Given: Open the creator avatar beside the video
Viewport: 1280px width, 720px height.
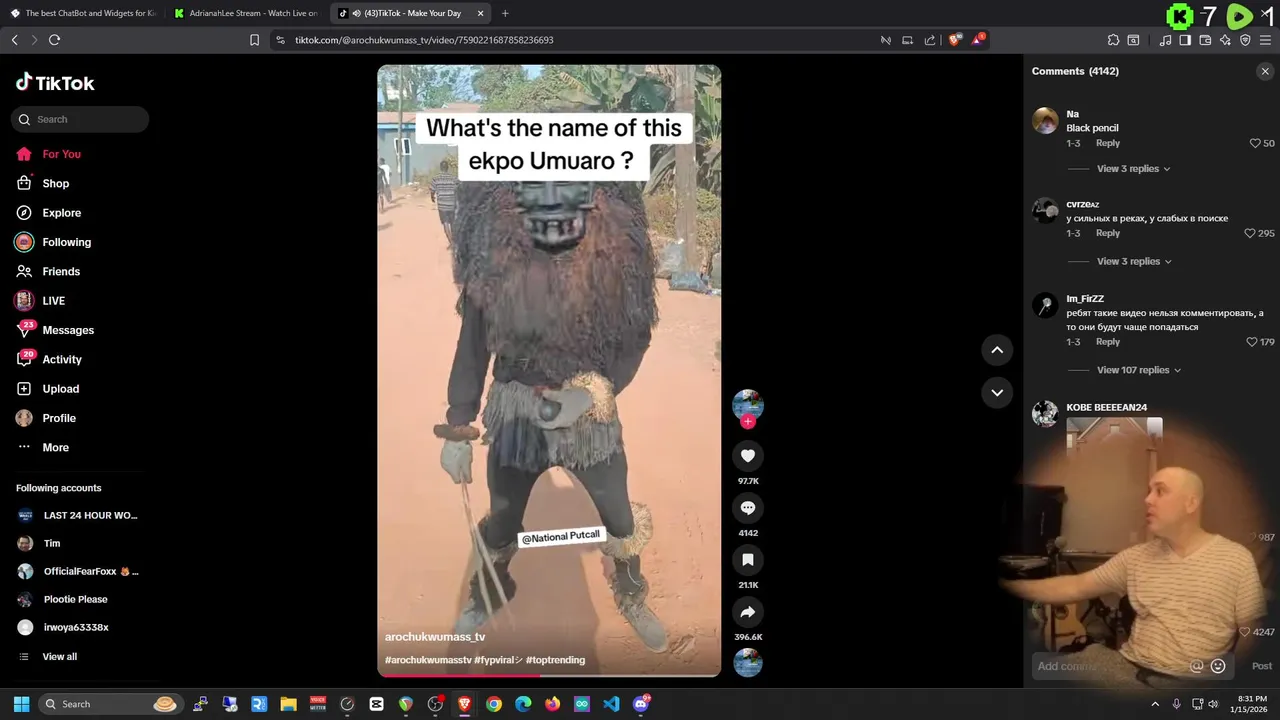Looking at the screenshot, I should (x=747, y=404).
